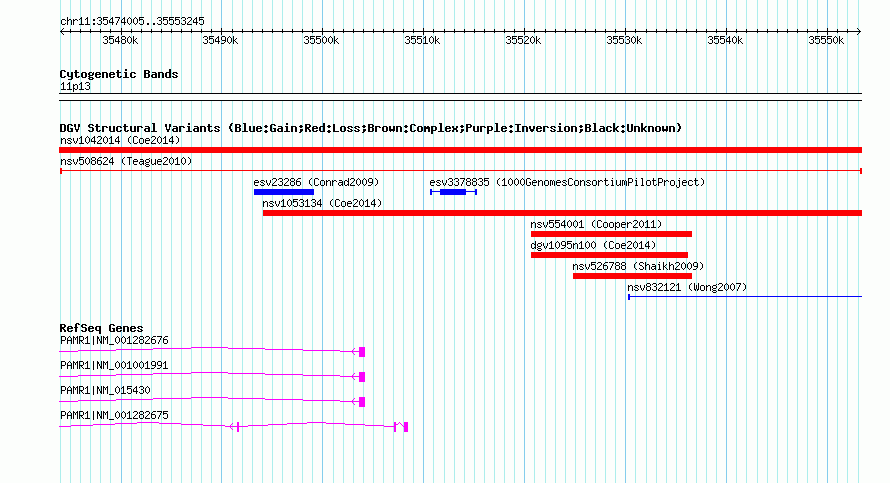890x483 pixels.
Task: Click the esv3378835 (1000GenomesConsortiumPilotProject) label
Action: pos(567,182)
